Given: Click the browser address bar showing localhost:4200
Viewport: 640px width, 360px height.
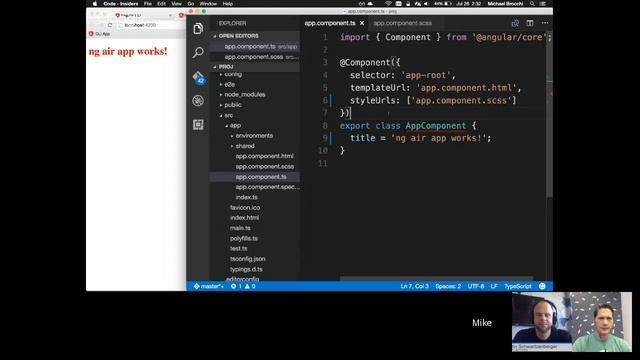Looking at the screenshot, I should [x=150, y=25].
